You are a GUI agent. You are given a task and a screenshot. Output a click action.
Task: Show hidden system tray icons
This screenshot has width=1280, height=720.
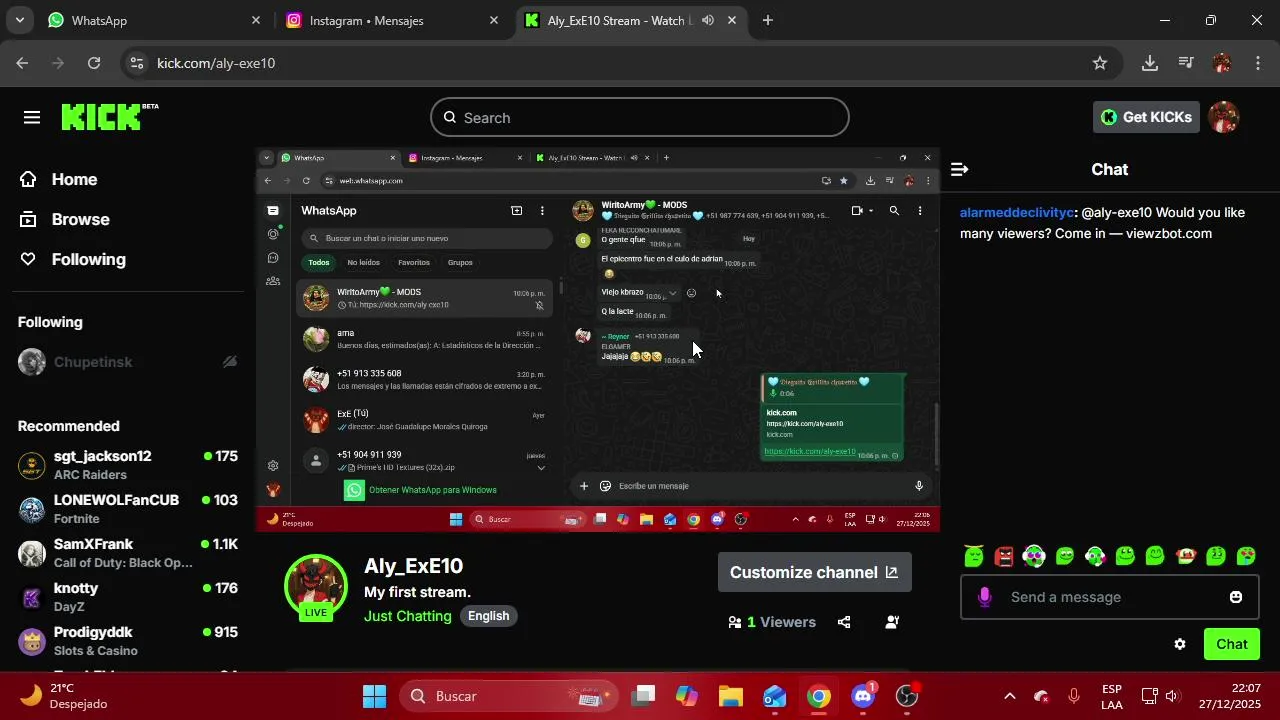coord(1010,696)
